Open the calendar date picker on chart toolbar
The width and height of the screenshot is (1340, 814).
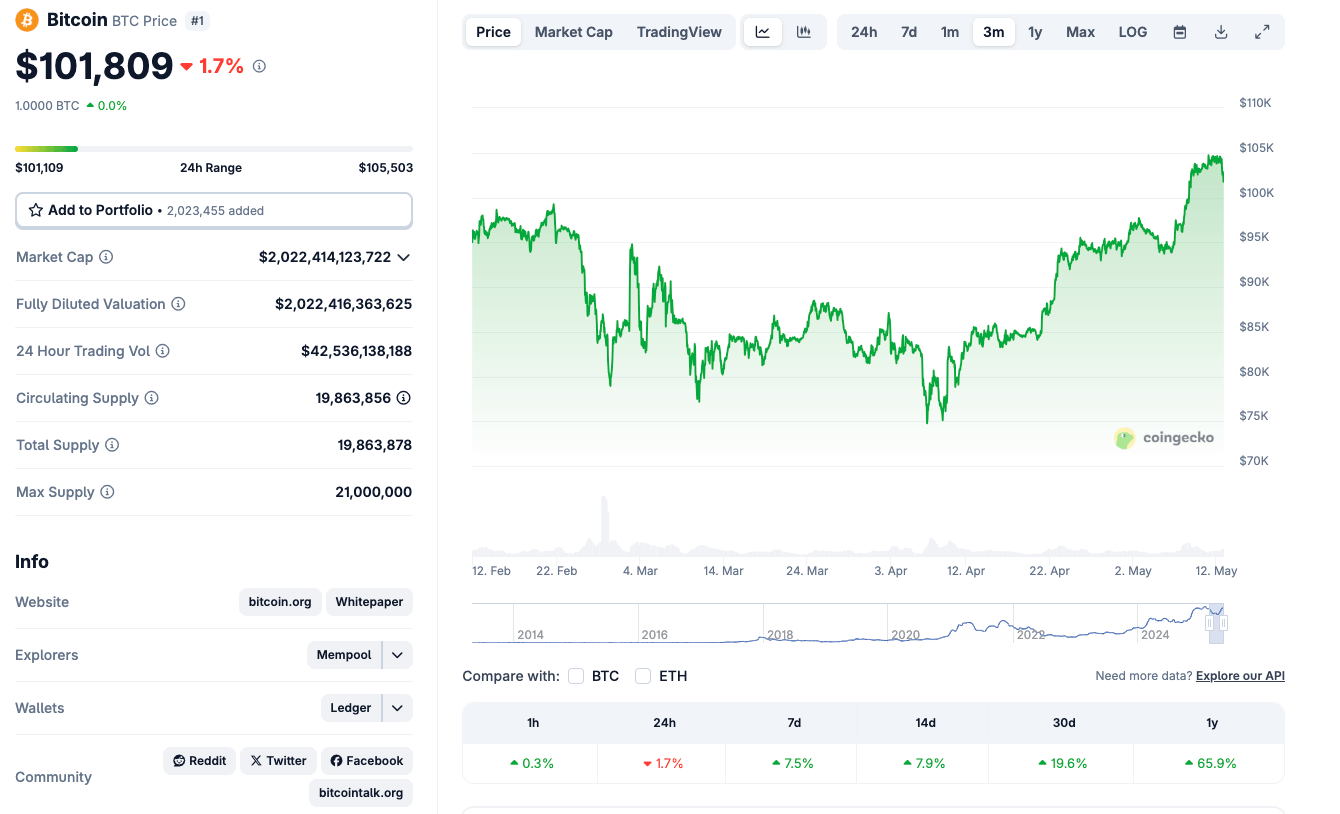click(x=1179, y=31)
